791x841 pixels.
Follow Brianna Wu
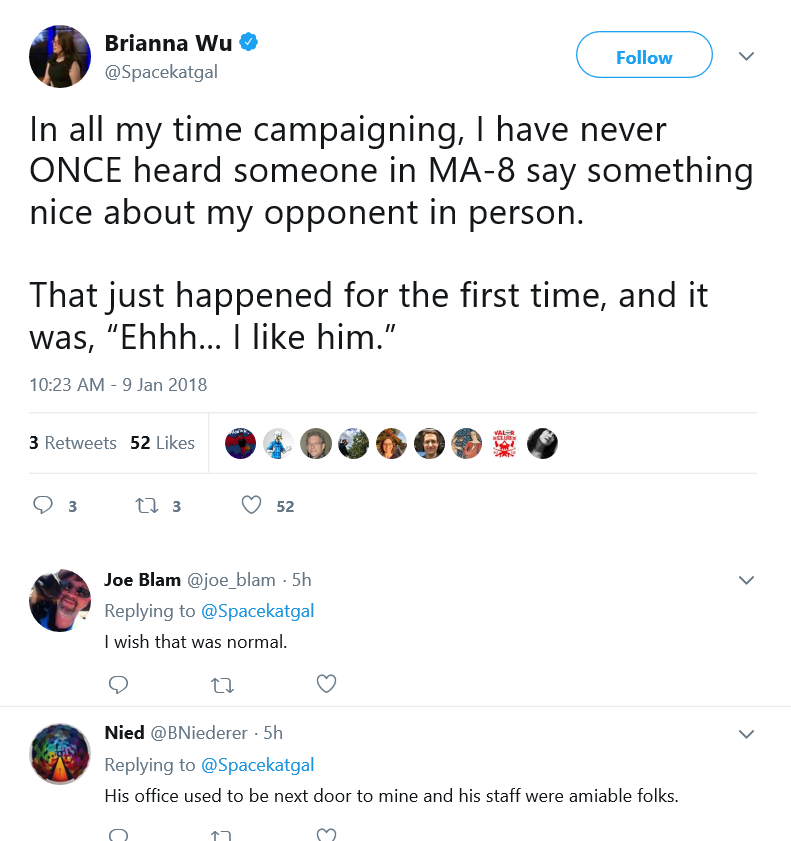644,55
